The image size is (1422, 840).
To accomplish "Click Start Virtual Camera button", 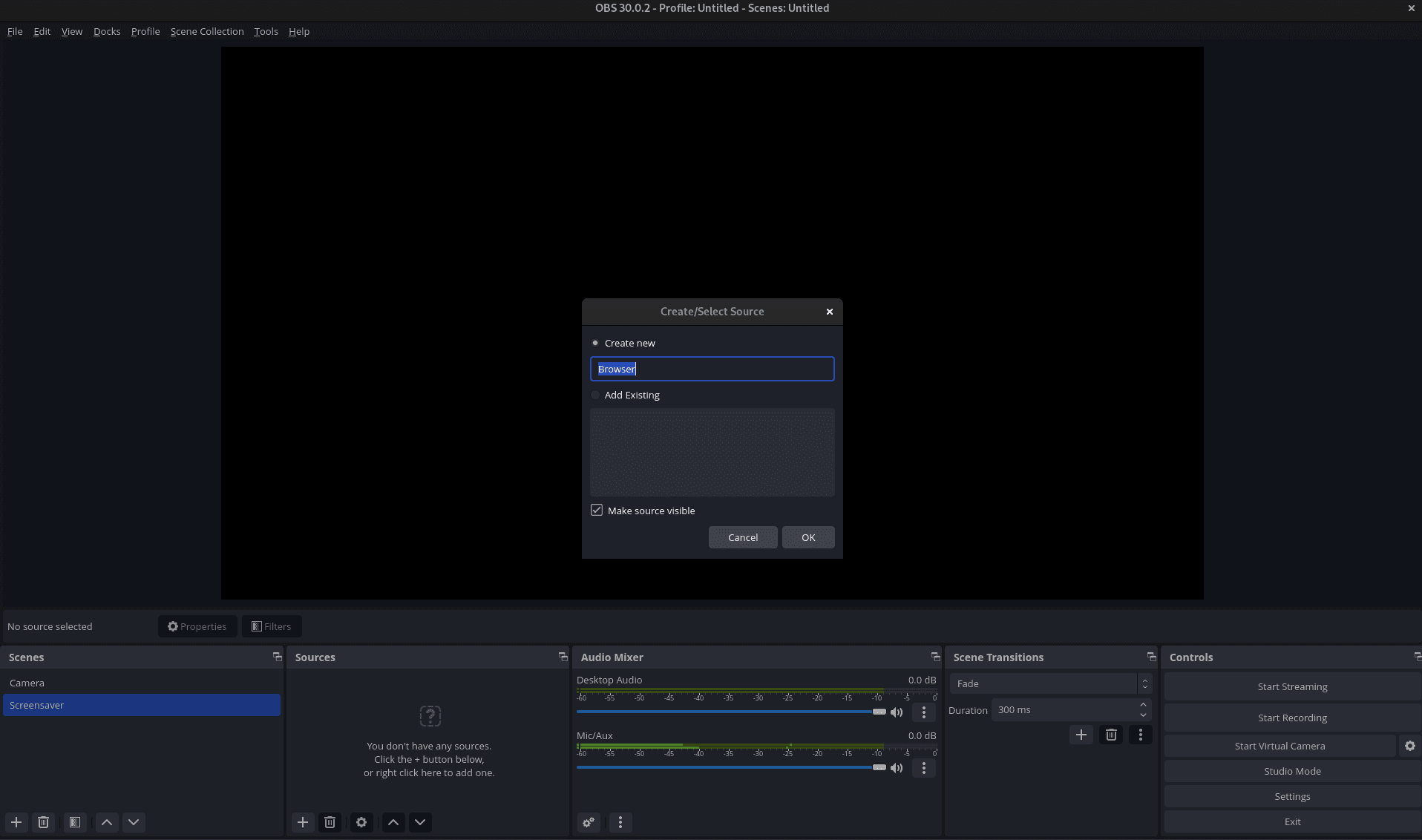I will [1280, 746].
